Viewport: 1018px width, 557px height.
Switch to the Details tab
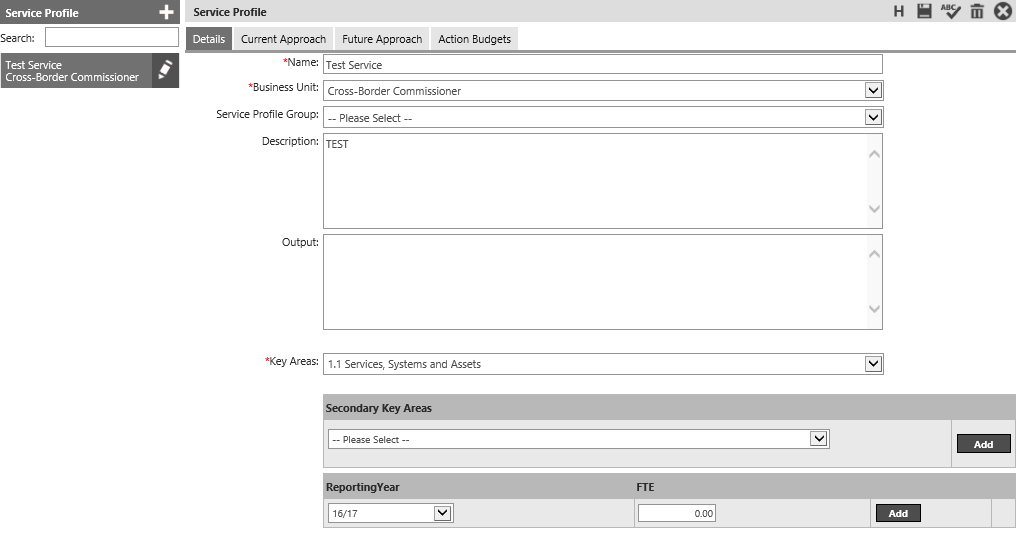coord(209,39)
